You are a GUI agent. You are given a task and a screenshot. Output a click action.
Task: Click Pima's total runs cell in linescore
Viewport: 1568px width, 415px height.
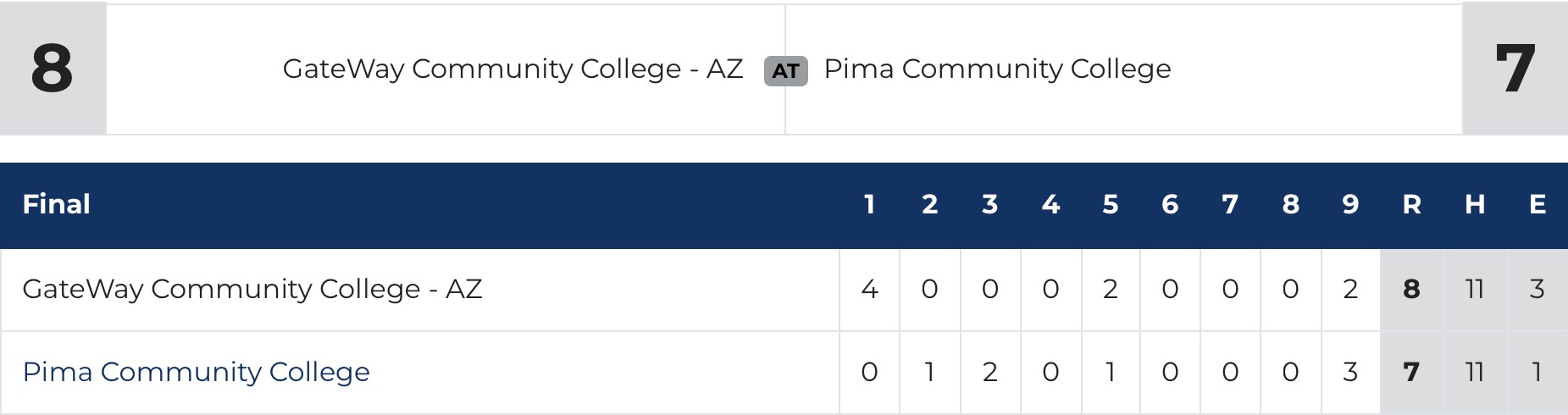coord(1411,372)
